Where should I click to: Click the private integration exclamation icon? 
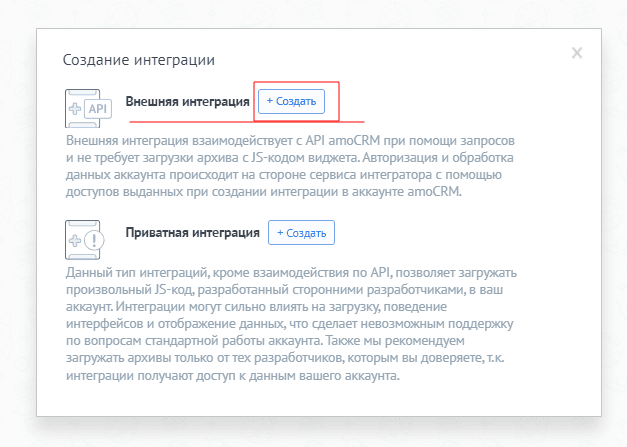[x=85, y=240]
